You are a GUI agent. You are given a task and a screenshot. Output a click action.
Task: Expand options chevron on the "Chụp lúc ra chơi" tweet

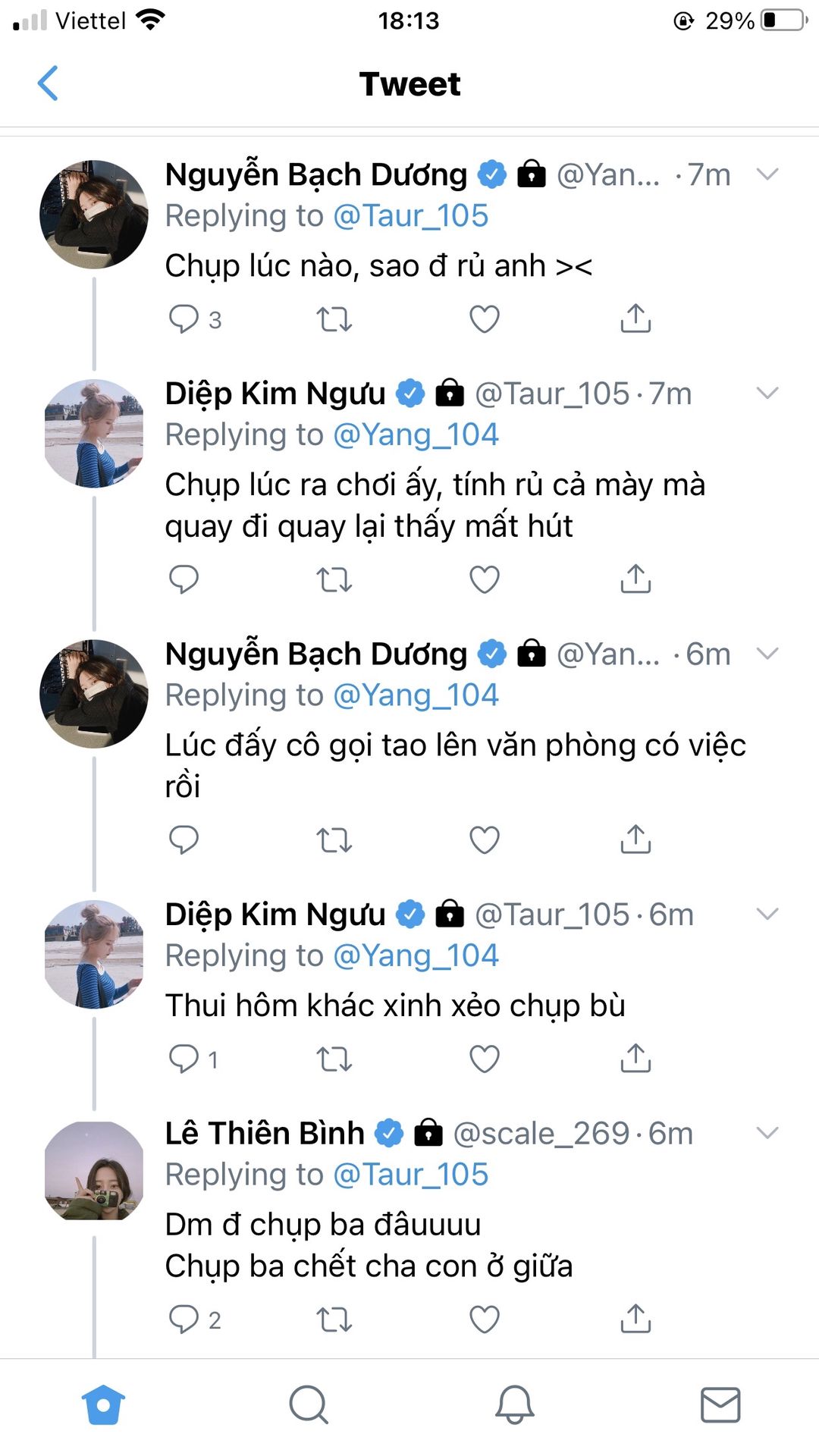767,393
